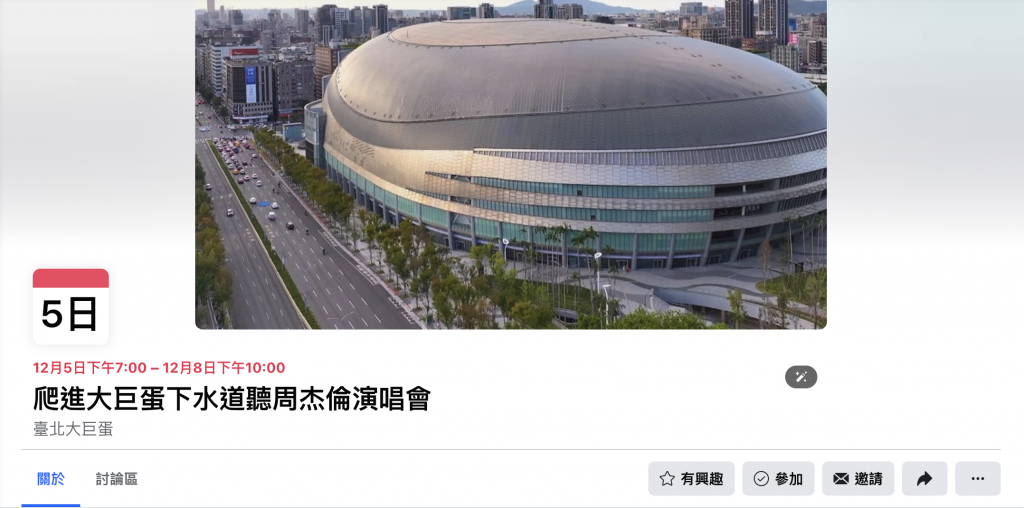Click the red header of the calendar icon
Screen dimensions: 1024x508
pyautogui.click(x=71, y=278)
